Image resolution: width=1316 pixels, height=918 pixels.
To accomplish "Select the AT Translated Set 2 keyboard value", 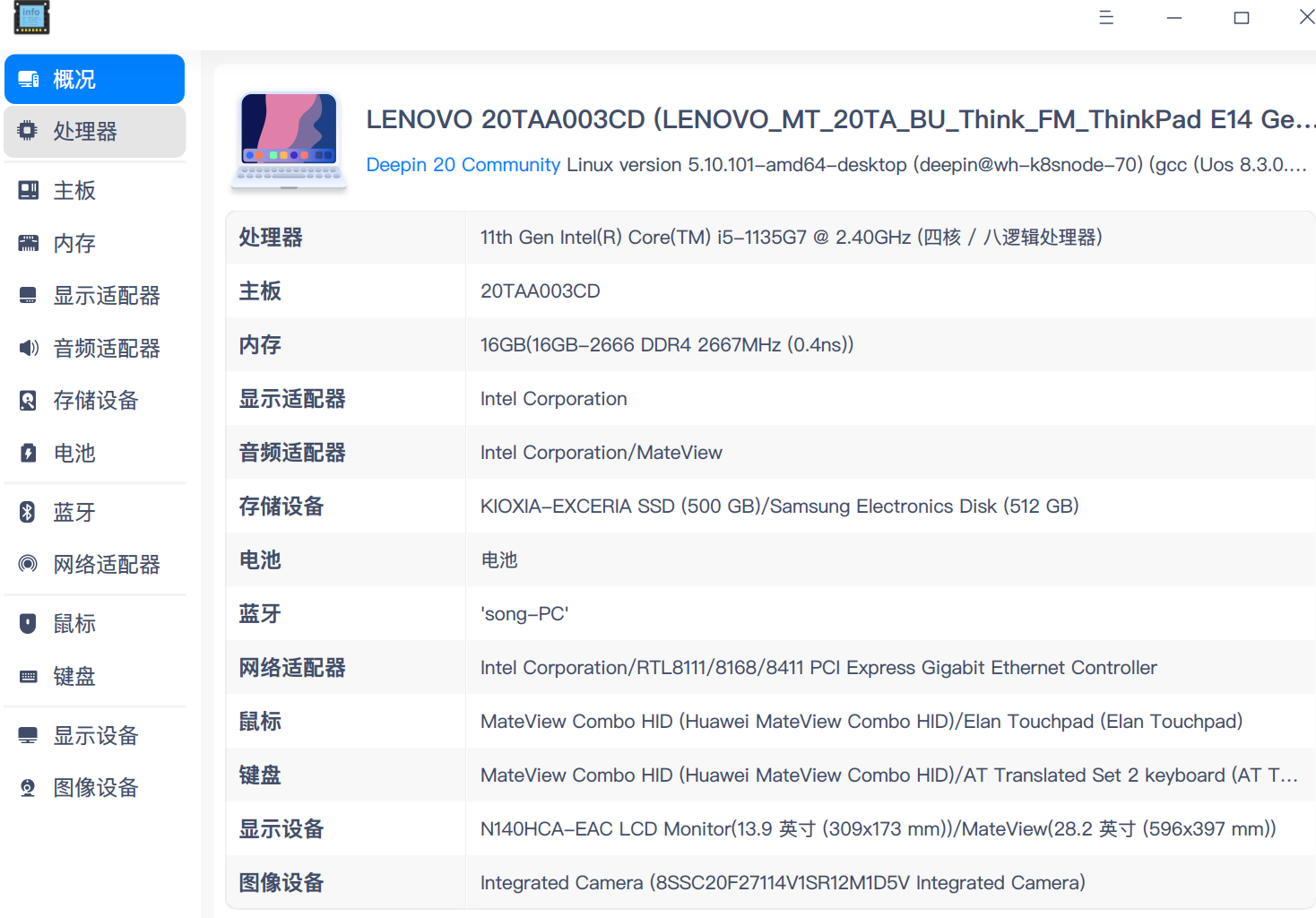I will tap(889, 775).
